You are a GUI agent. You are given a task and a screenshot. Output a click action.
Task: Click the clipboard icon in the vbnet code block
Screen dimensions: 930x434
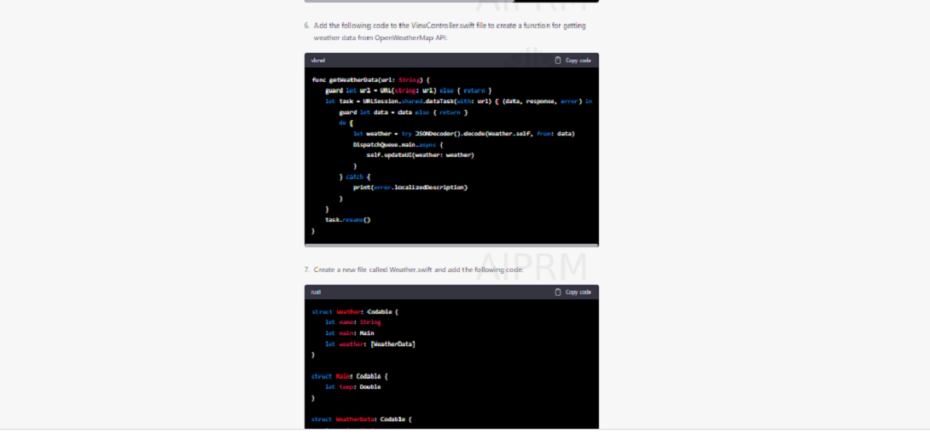pyautogui.click(x=558, y=60)
